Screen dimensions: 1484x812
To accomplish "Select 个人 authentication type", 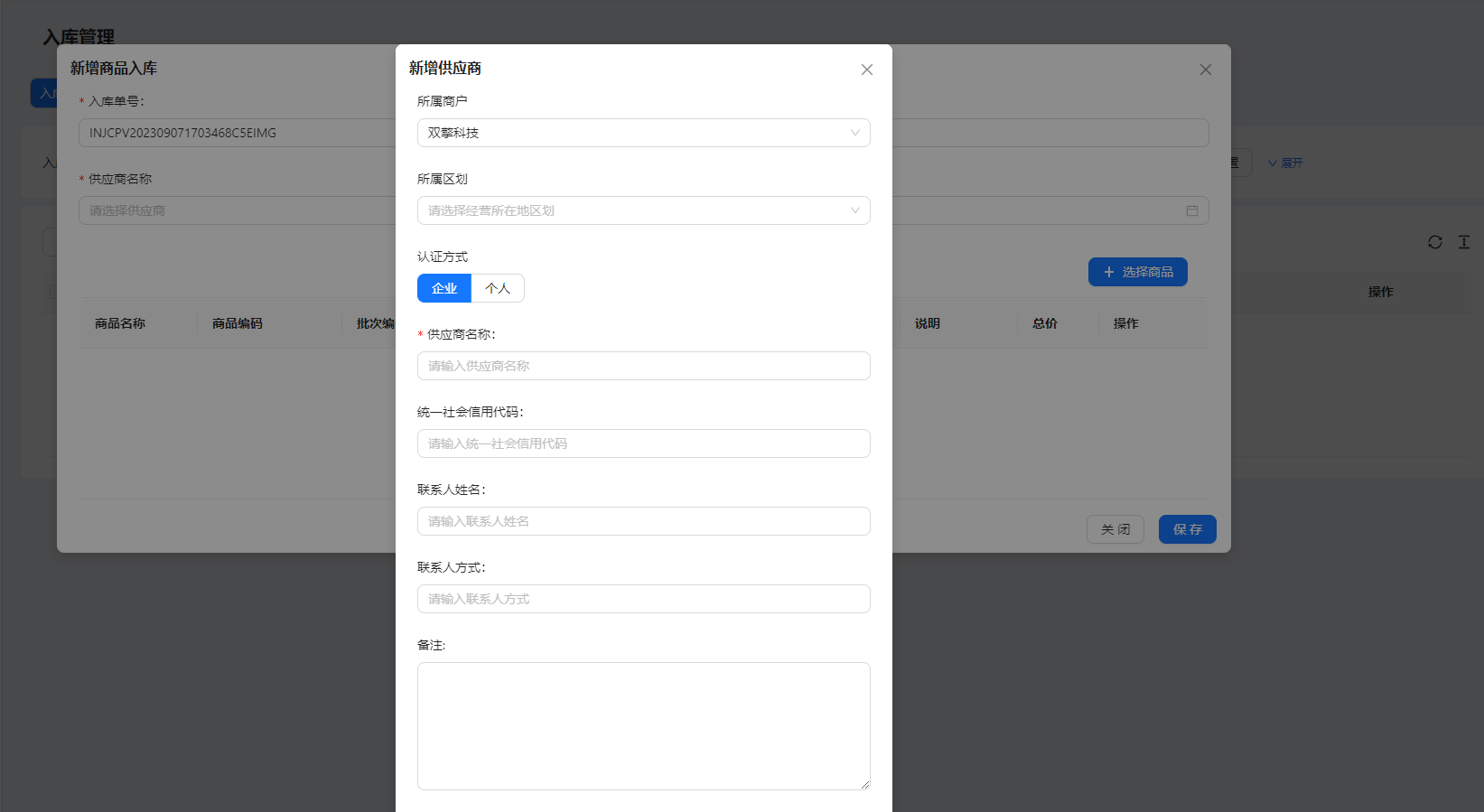I will (x=498, y=288).
